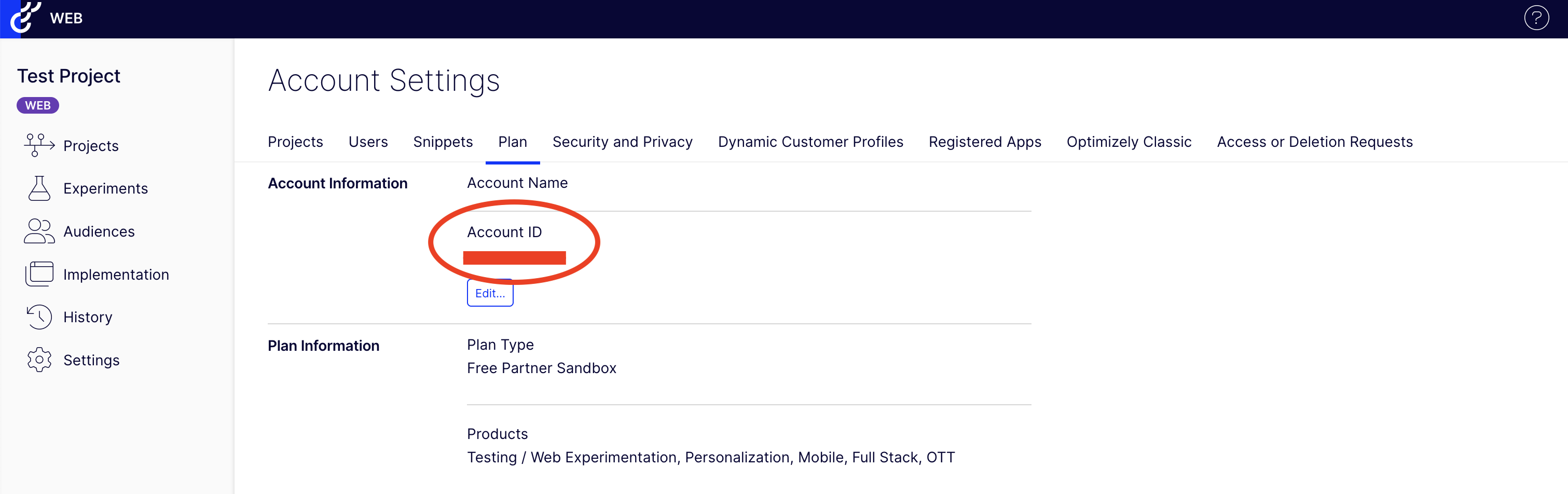The width and height of the screenshot is (1568, 494).
Task: Select the Snippets tab
Action: click(443, 142)
